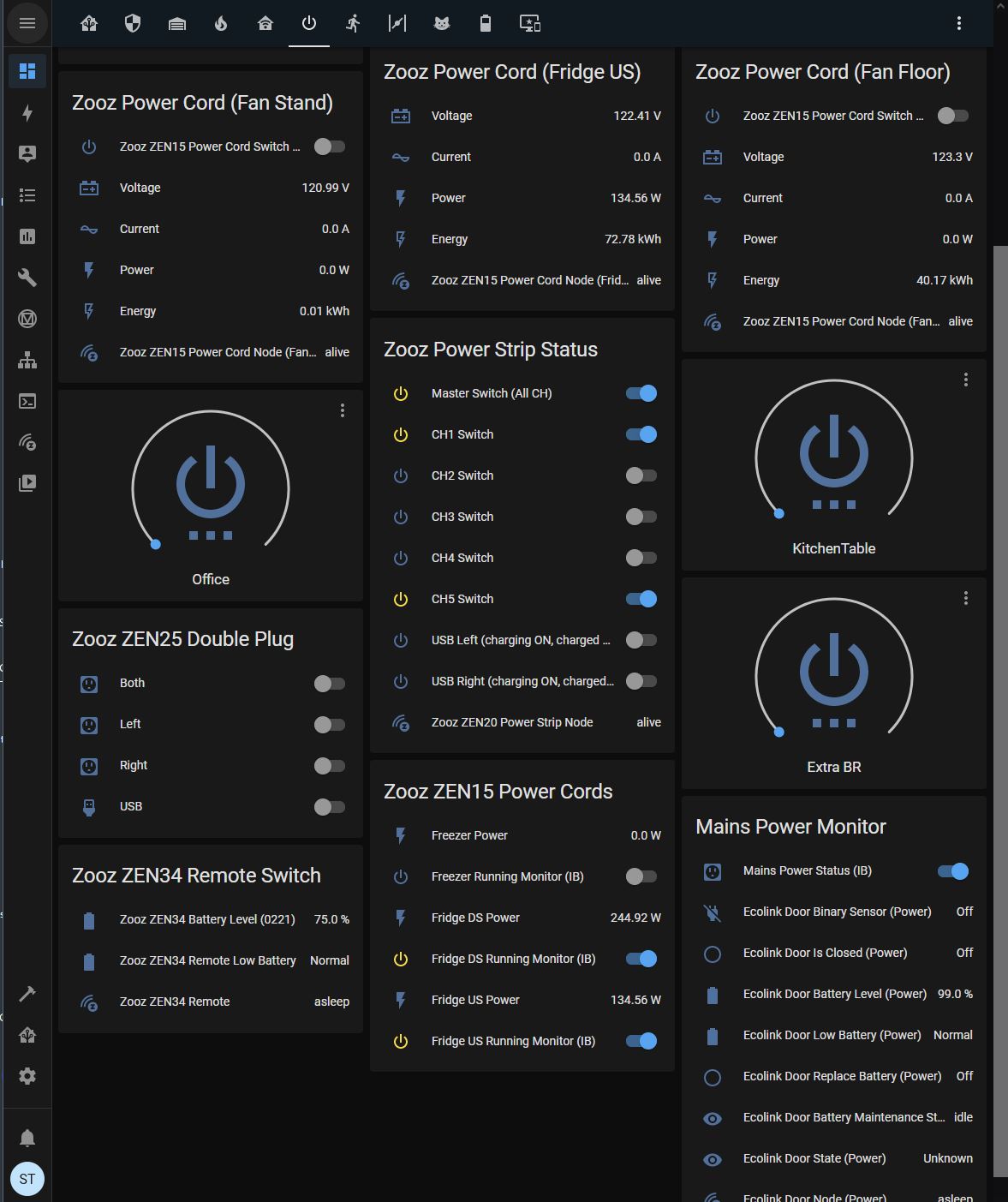Image resolution: width=1008 pixels, height=1202 pixels.
Task: Click the Fridge US Voltage battery icon
Action: tap(401, 116)
